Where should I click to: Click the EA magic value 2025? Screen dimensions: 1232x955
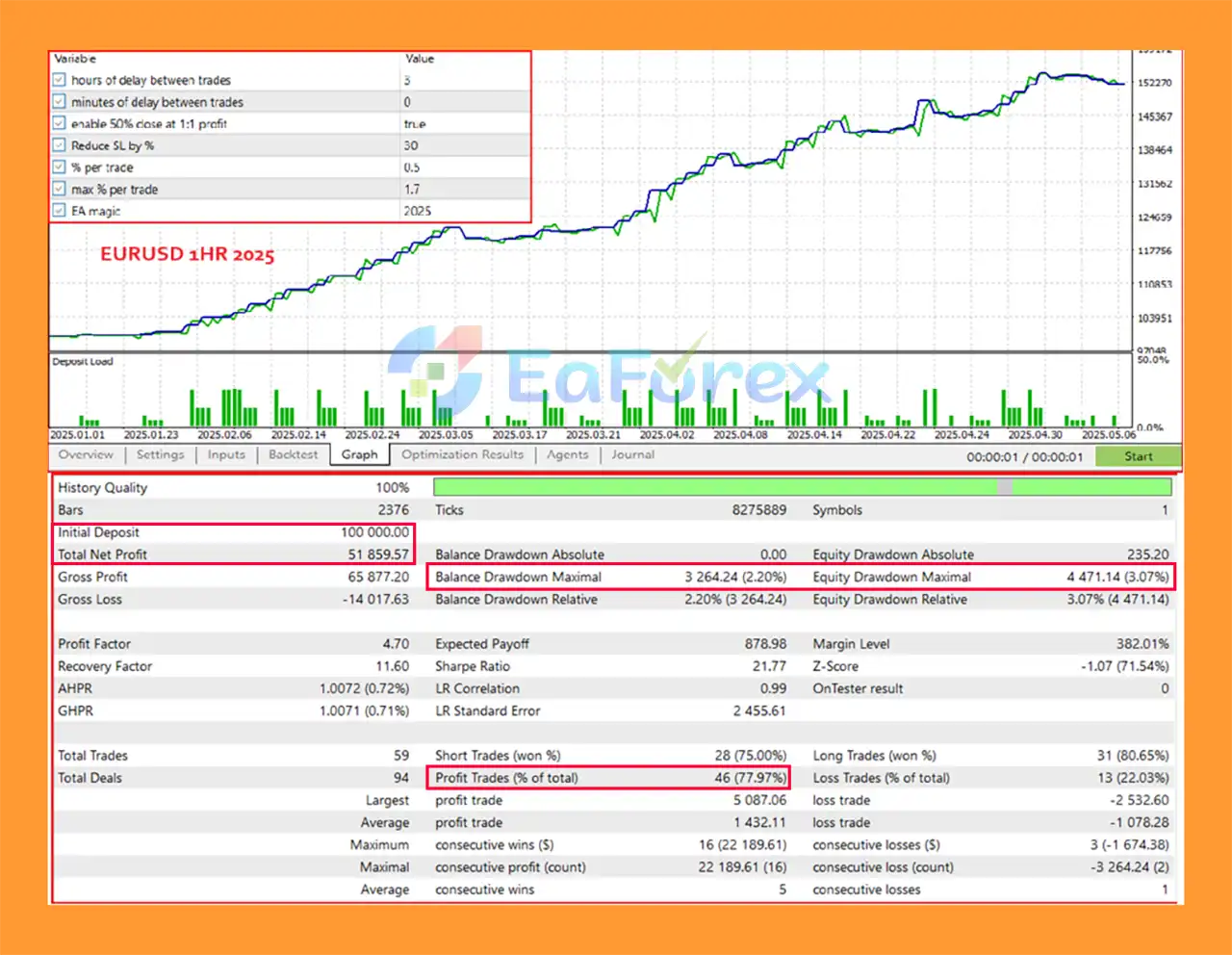(x=418, y=211)
